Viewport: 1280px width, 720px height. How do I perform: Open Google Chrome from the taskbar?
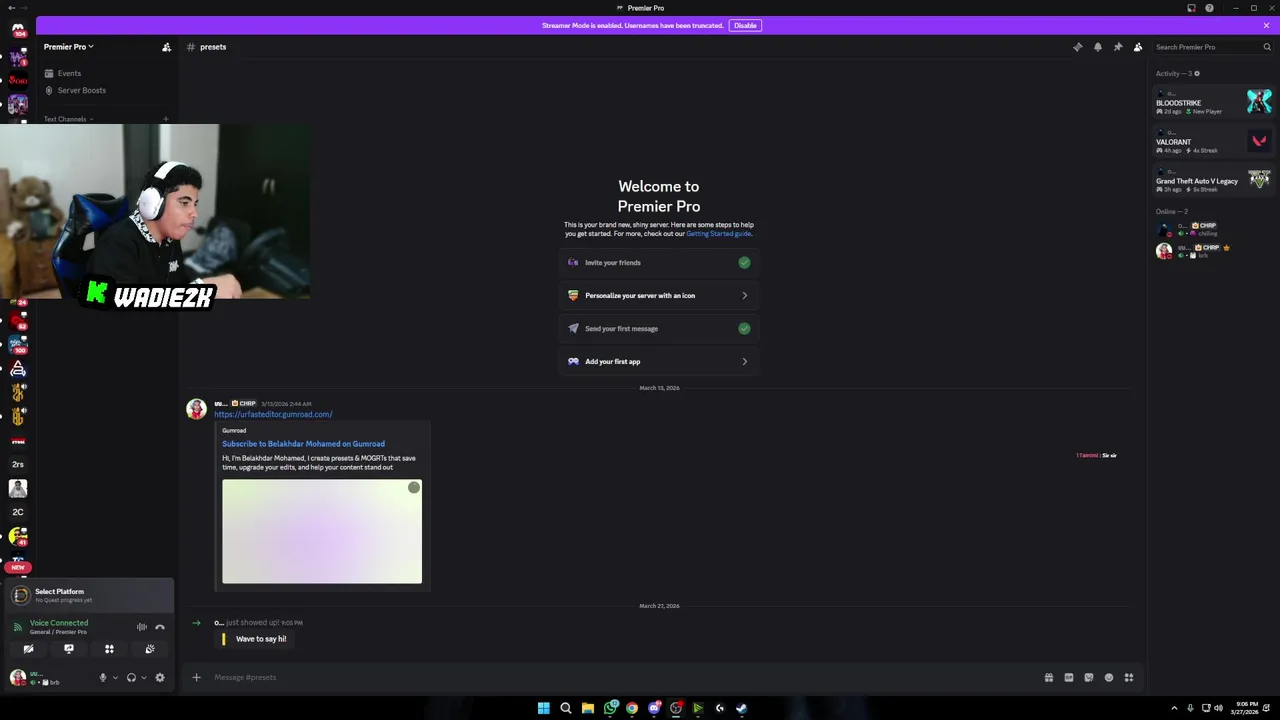pyautogui.click(x=632, y=708)
